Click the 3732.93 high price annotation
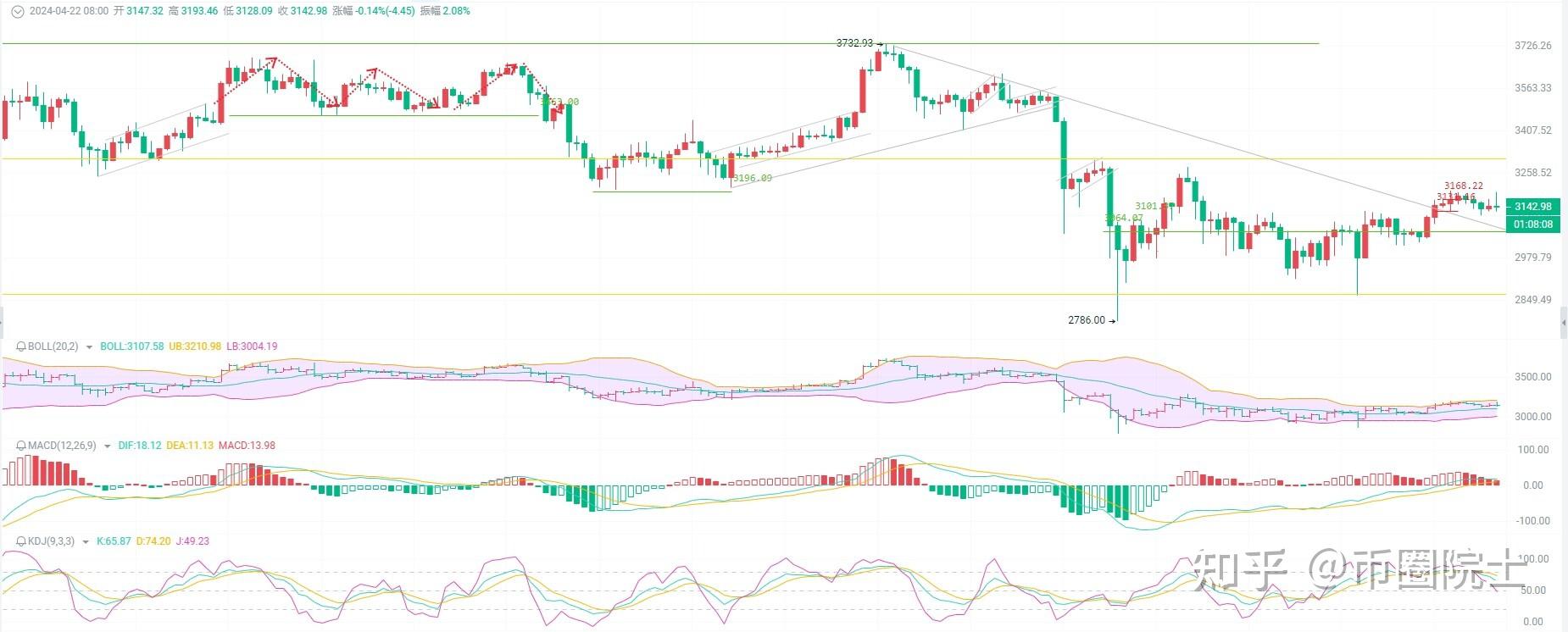The width and height of the screenshot is (1568, 632). tap(854, 43)
